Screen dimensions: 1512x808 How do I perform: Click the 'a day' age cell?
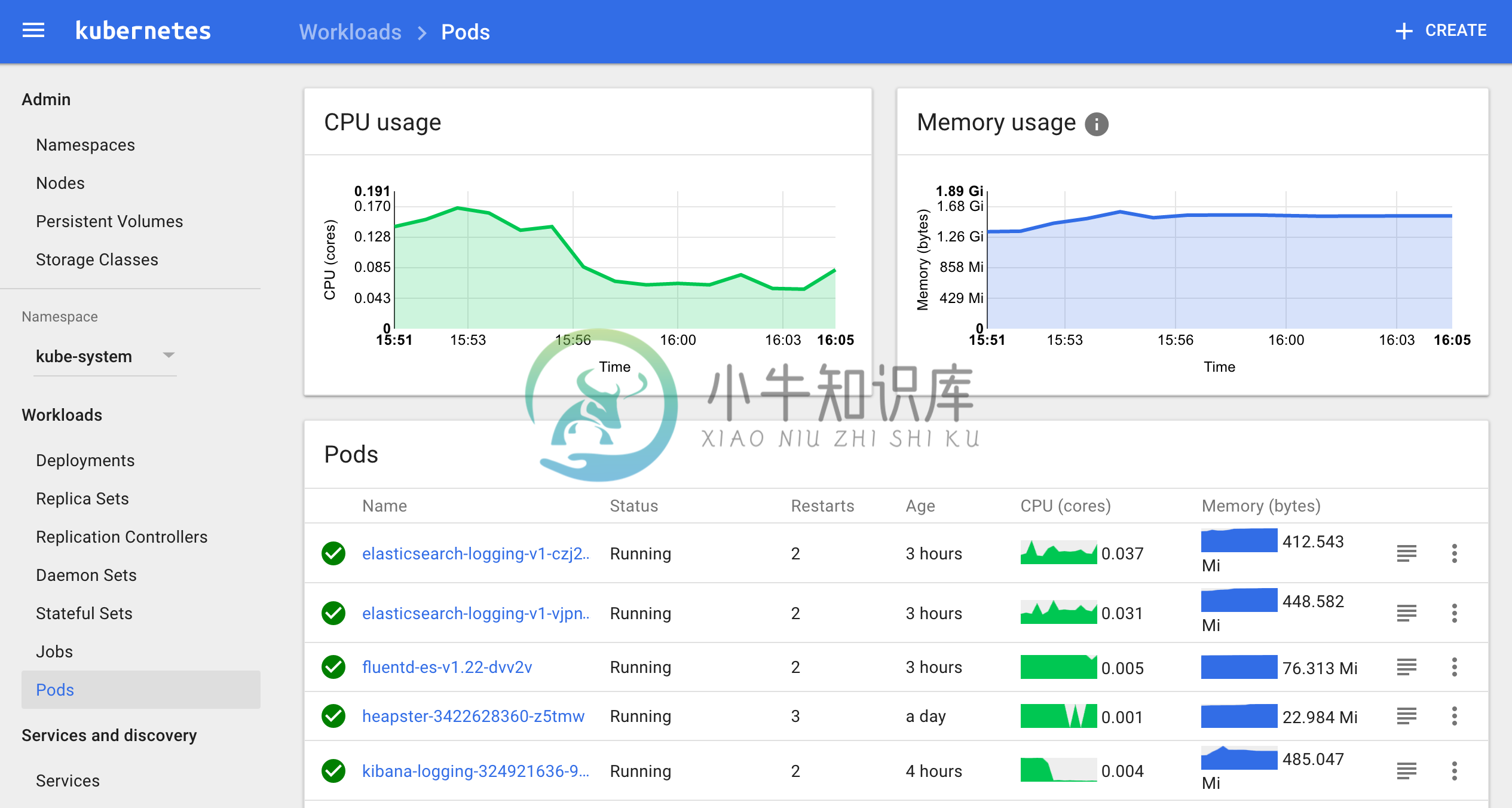926,716
